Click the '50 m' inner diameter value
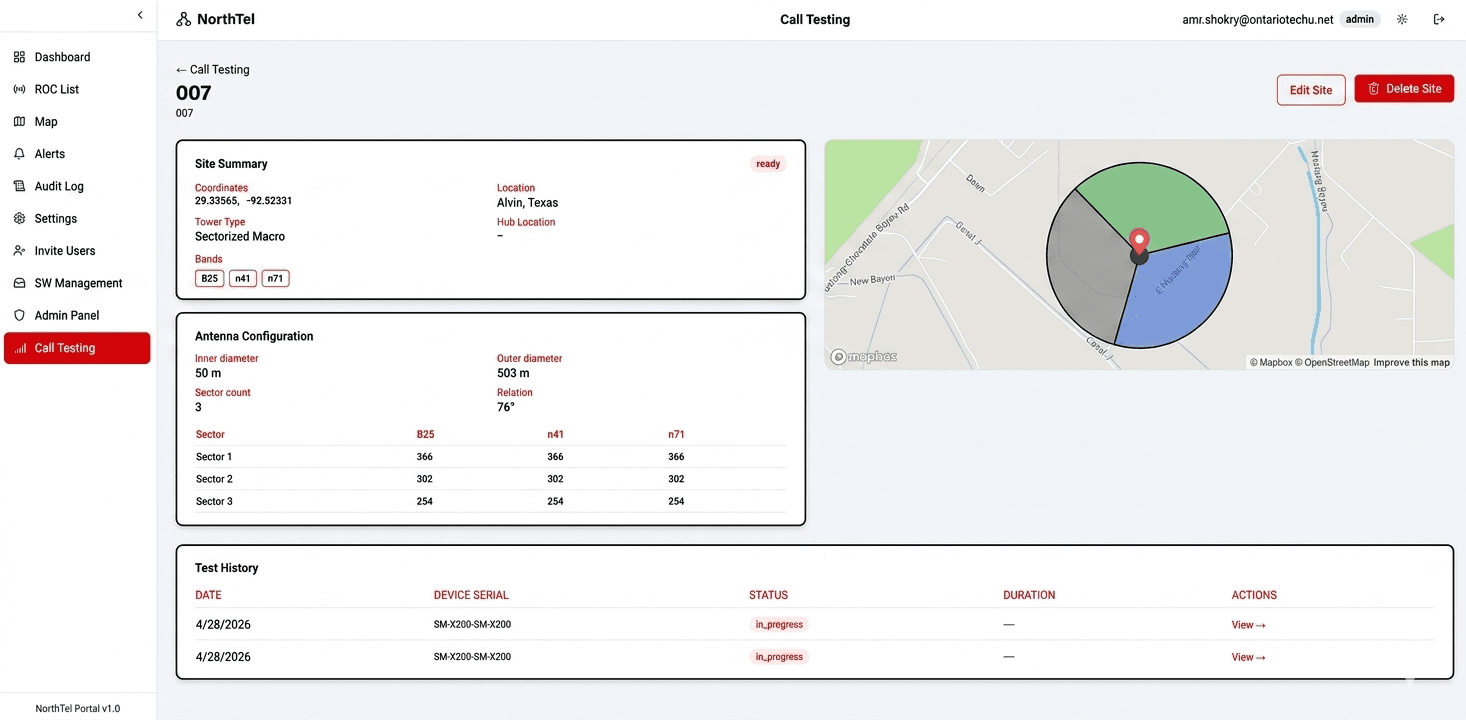The height and width of the screenshot is (720, 1466). (208, 373)
